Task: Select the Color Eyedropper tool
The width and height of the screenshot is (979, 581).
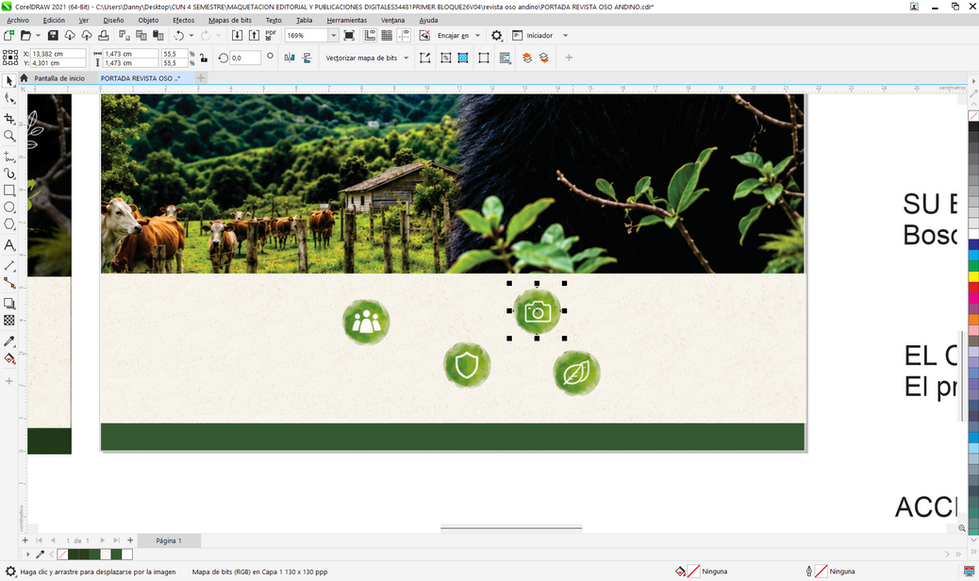Action: coord(9,341)
